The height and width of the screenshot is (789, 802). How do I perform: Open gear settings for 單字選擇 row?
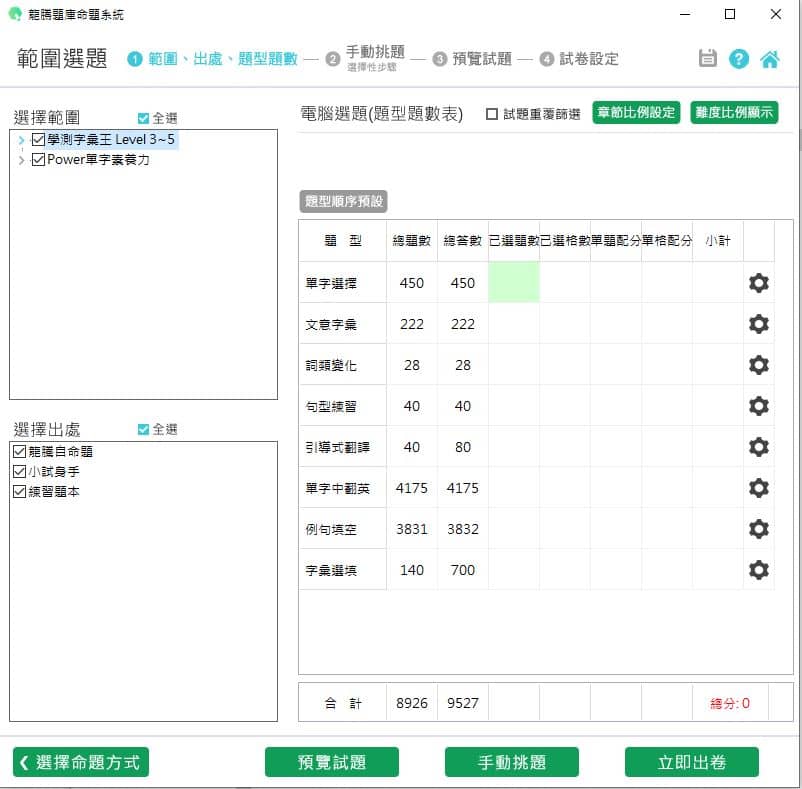(759, 283)
